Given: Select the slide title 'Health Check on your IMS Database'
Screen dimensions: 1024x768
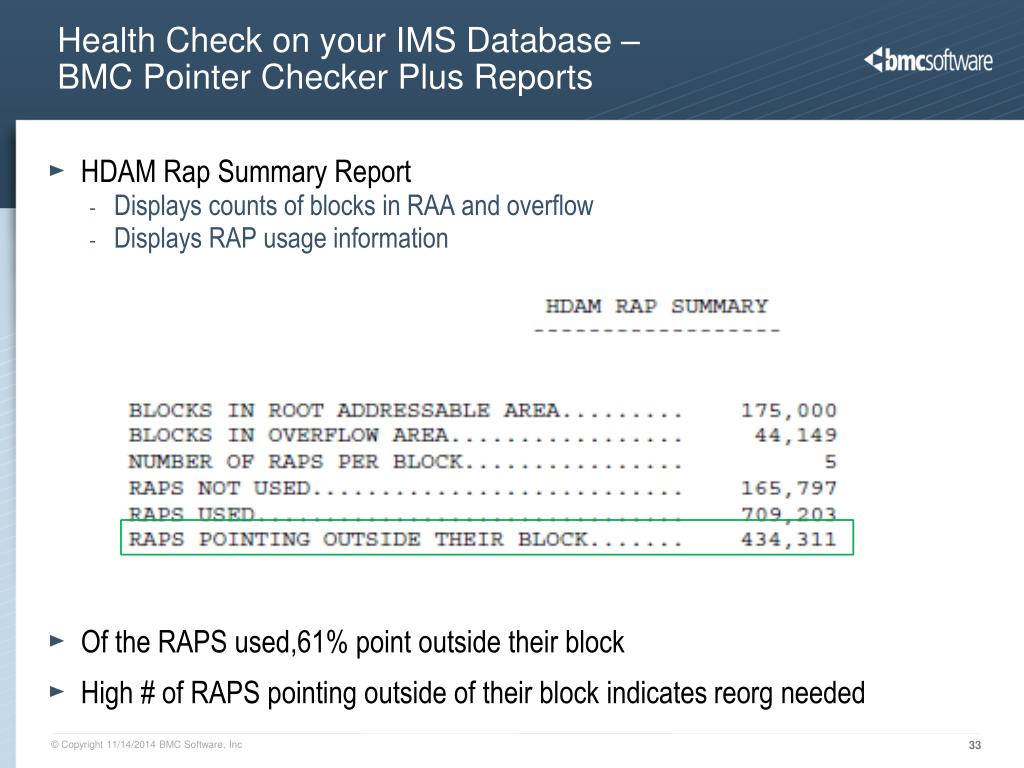Looking at the screenshot, I should click(334, 40).
